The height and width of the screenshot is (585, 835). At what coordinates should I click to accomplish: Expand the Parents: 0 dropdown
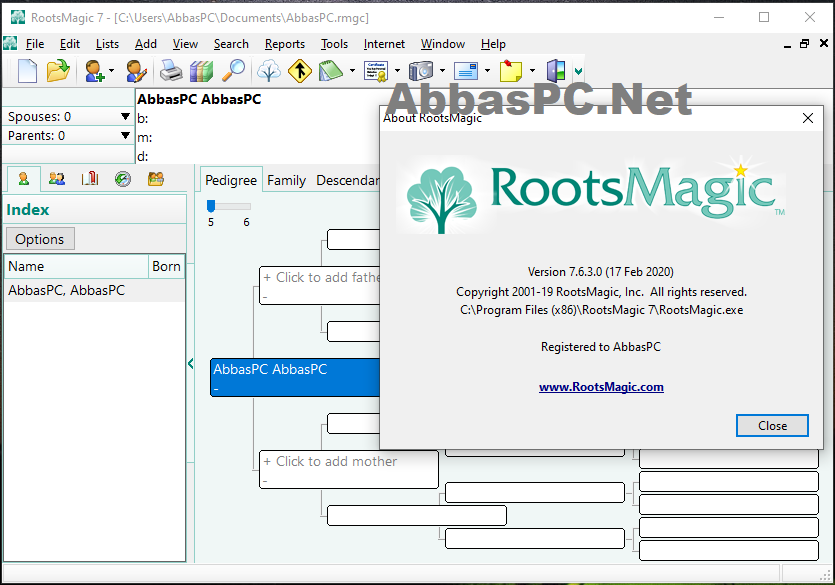(x=125, y=135)
